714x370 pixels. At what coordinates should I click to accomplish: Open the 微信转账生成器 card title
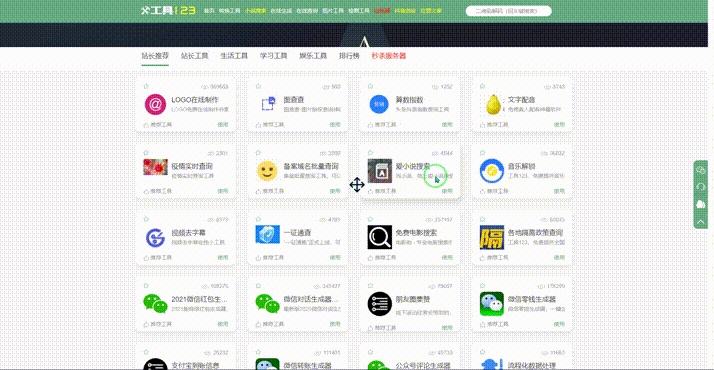(307, 365)
